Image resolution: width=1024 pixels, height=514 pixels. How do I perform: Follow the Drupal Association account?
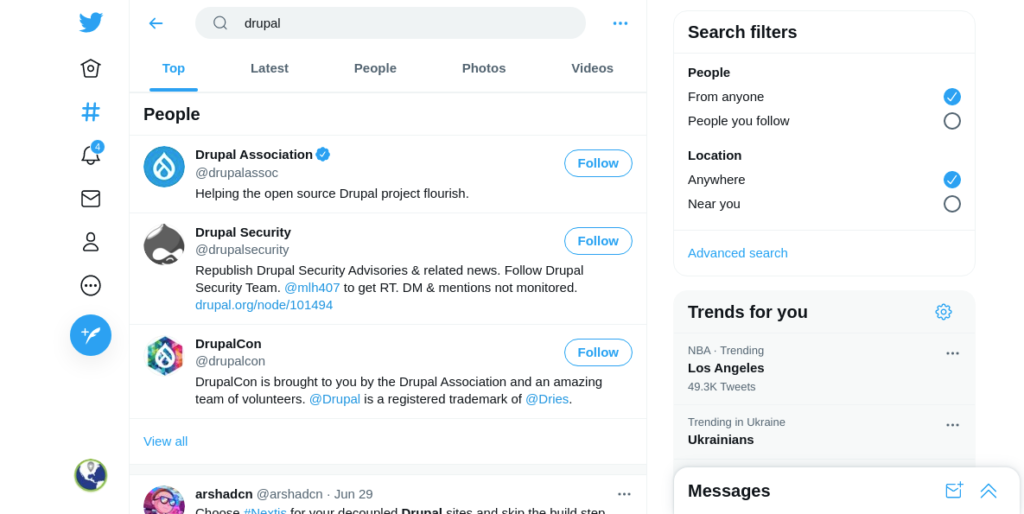(x=598, y=163)
